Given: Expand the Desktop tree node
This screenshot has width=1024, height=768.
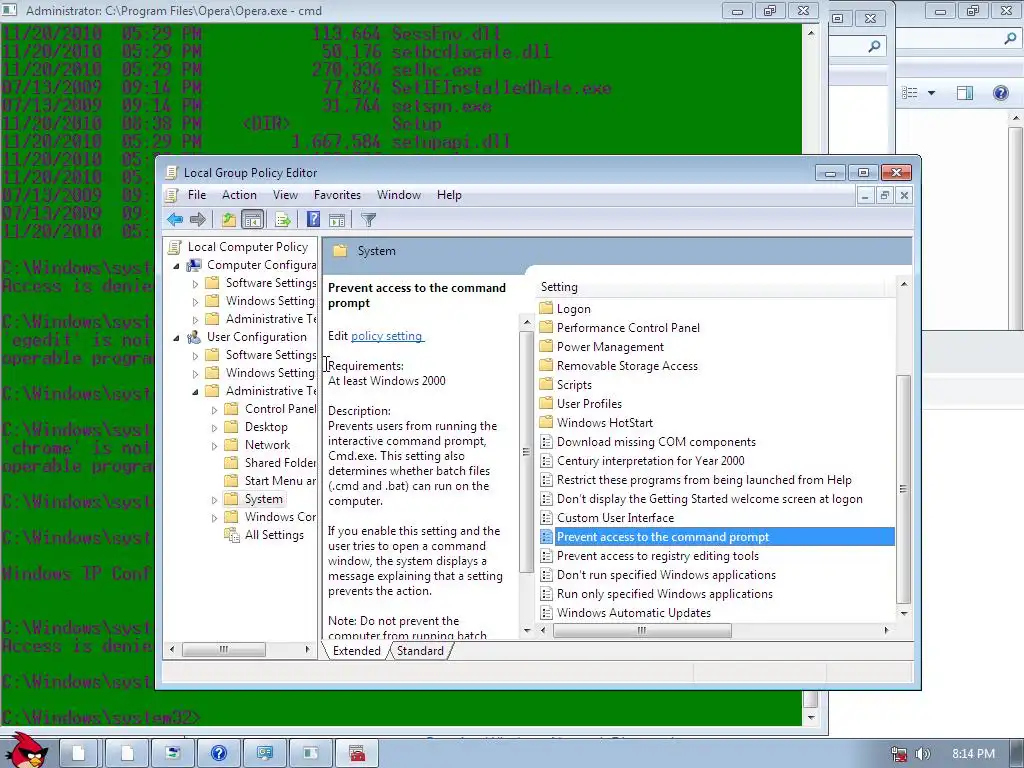Looking at the screenshot, I should (214, 428).
